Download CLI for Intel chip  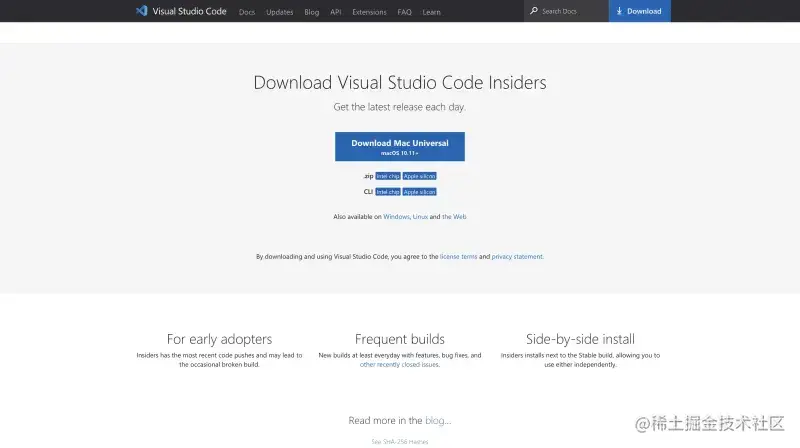pos(388,192)
